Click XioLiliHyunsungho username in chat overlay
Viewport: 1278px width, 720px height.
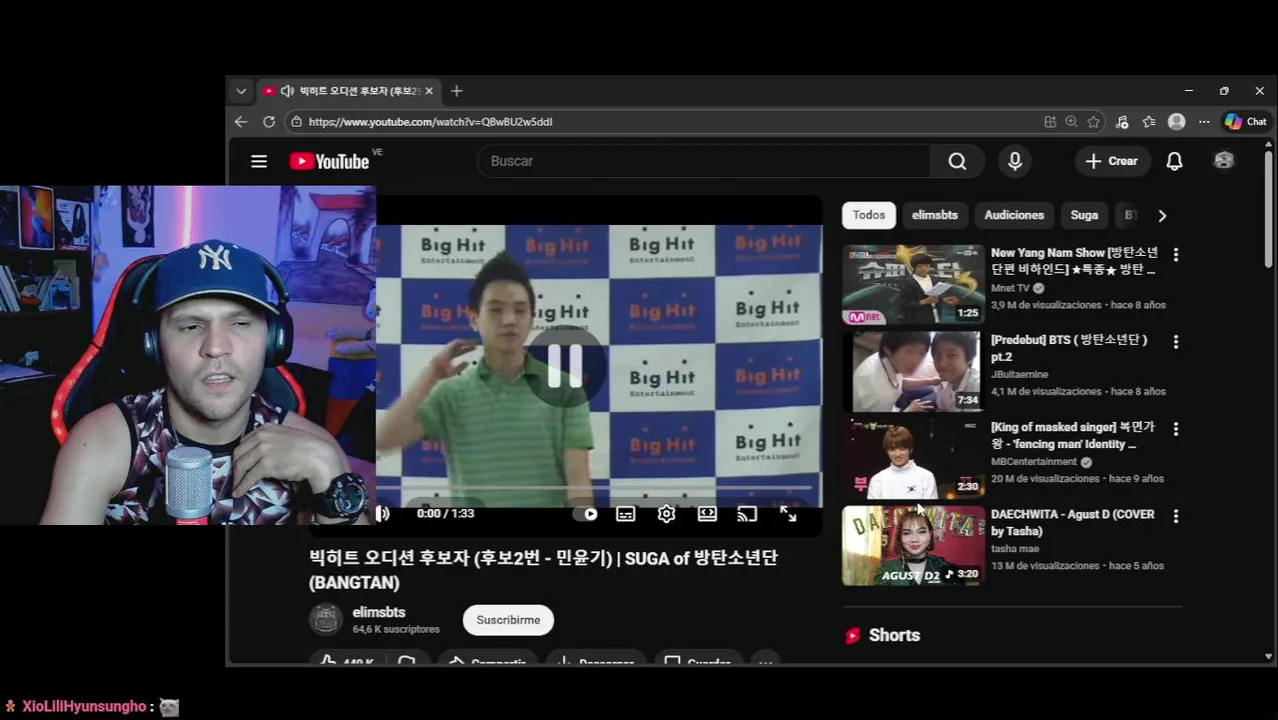(x=84, y=707)
